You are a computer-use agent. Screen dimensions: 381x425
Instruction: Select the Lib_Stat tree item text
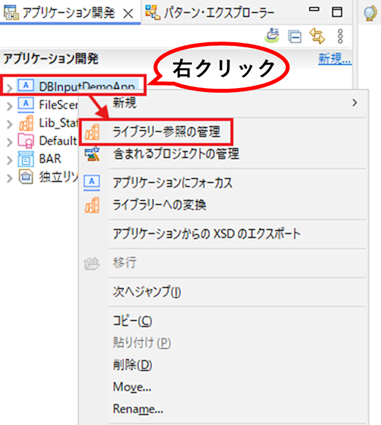pos(58,123)
